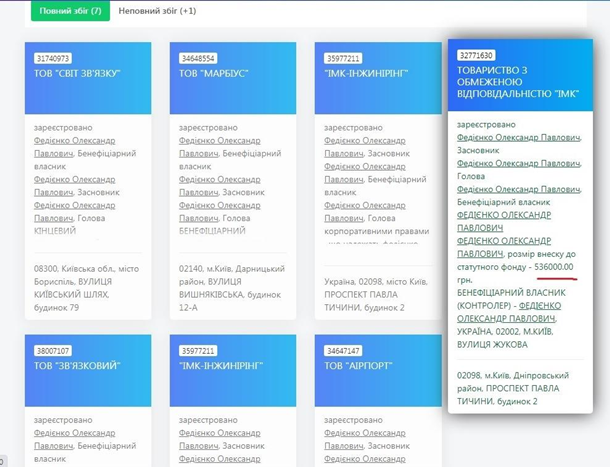
Task: Click code badge 38007107
Action: pos(52,352)
